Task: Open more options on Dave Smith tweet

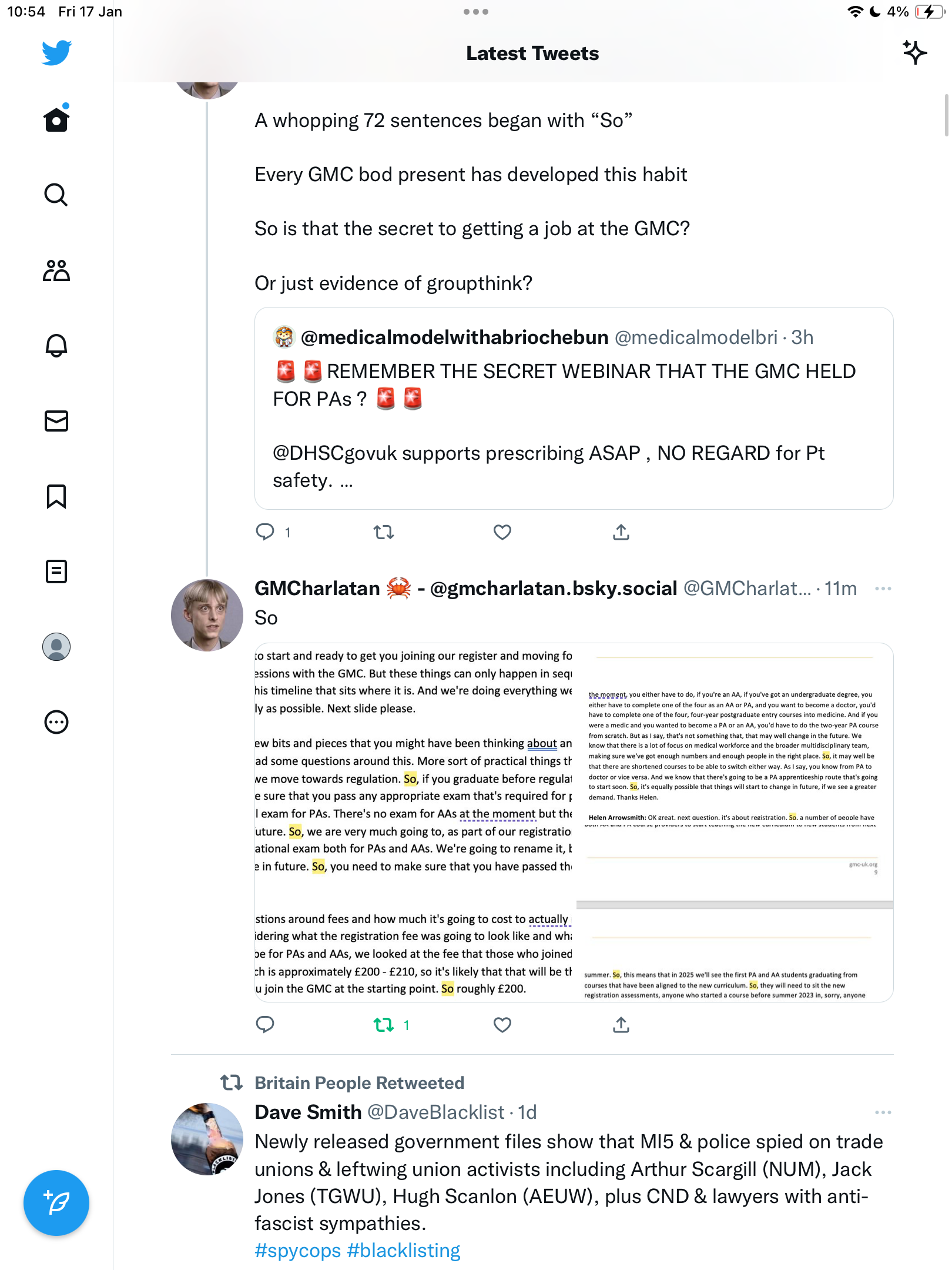Action: coord(883,1112)
